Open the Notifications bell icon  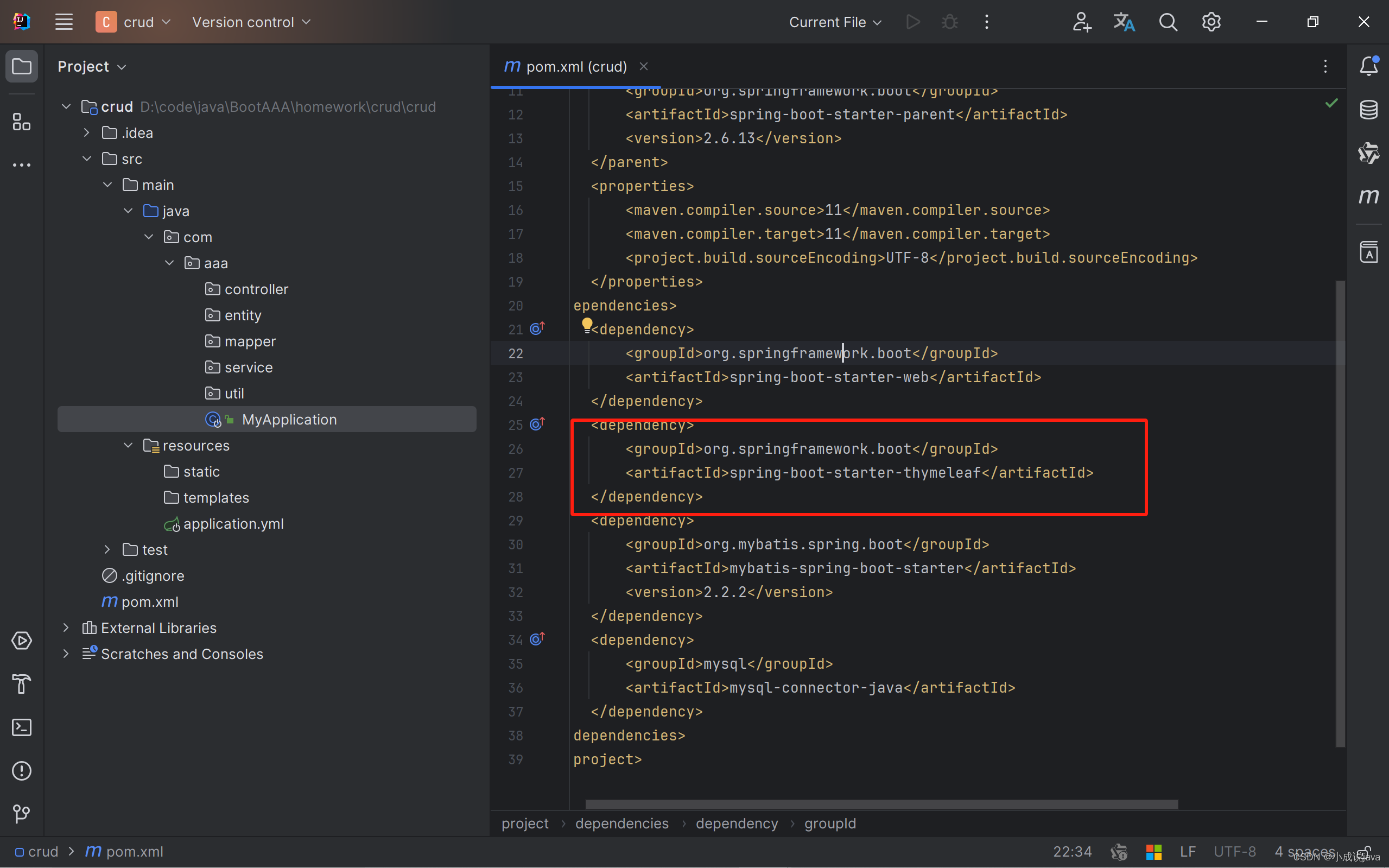(1368, 66)
